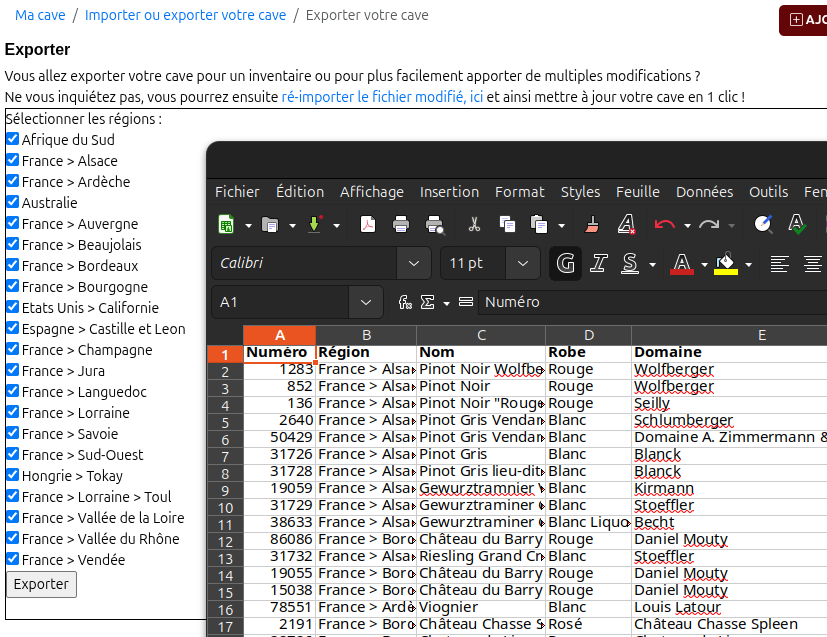Click the Cut scissors icon

(x=474, y=225)
